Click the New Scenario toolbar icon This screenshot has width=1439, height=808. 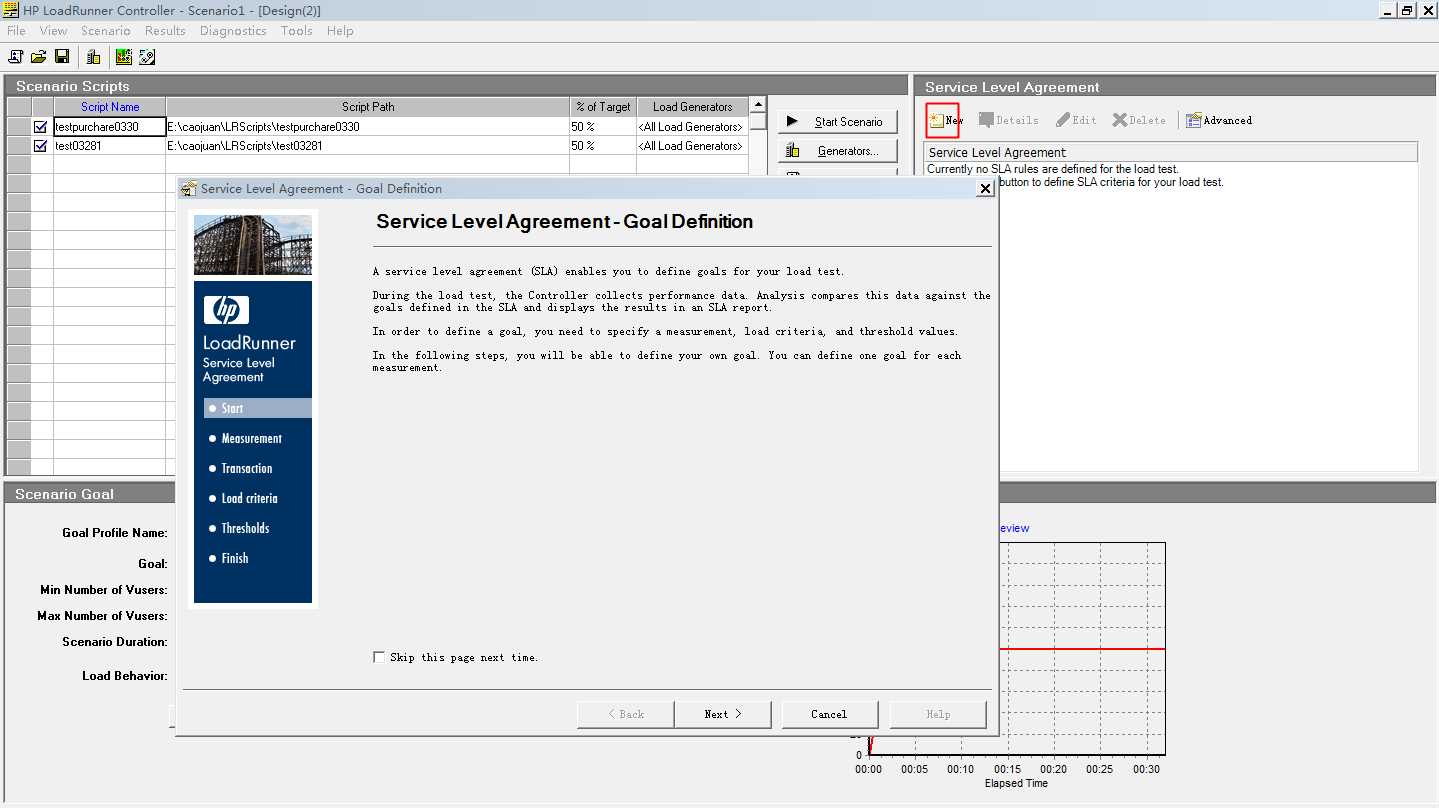pos(16,57)
